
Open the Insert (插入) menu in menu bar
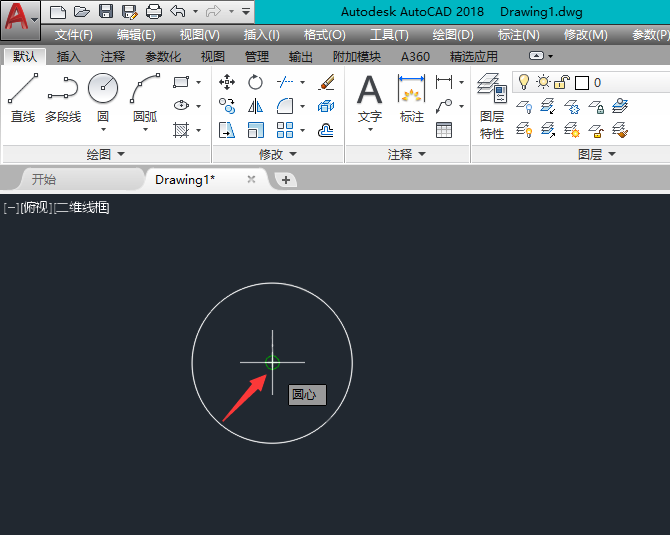tap(262, 35)
